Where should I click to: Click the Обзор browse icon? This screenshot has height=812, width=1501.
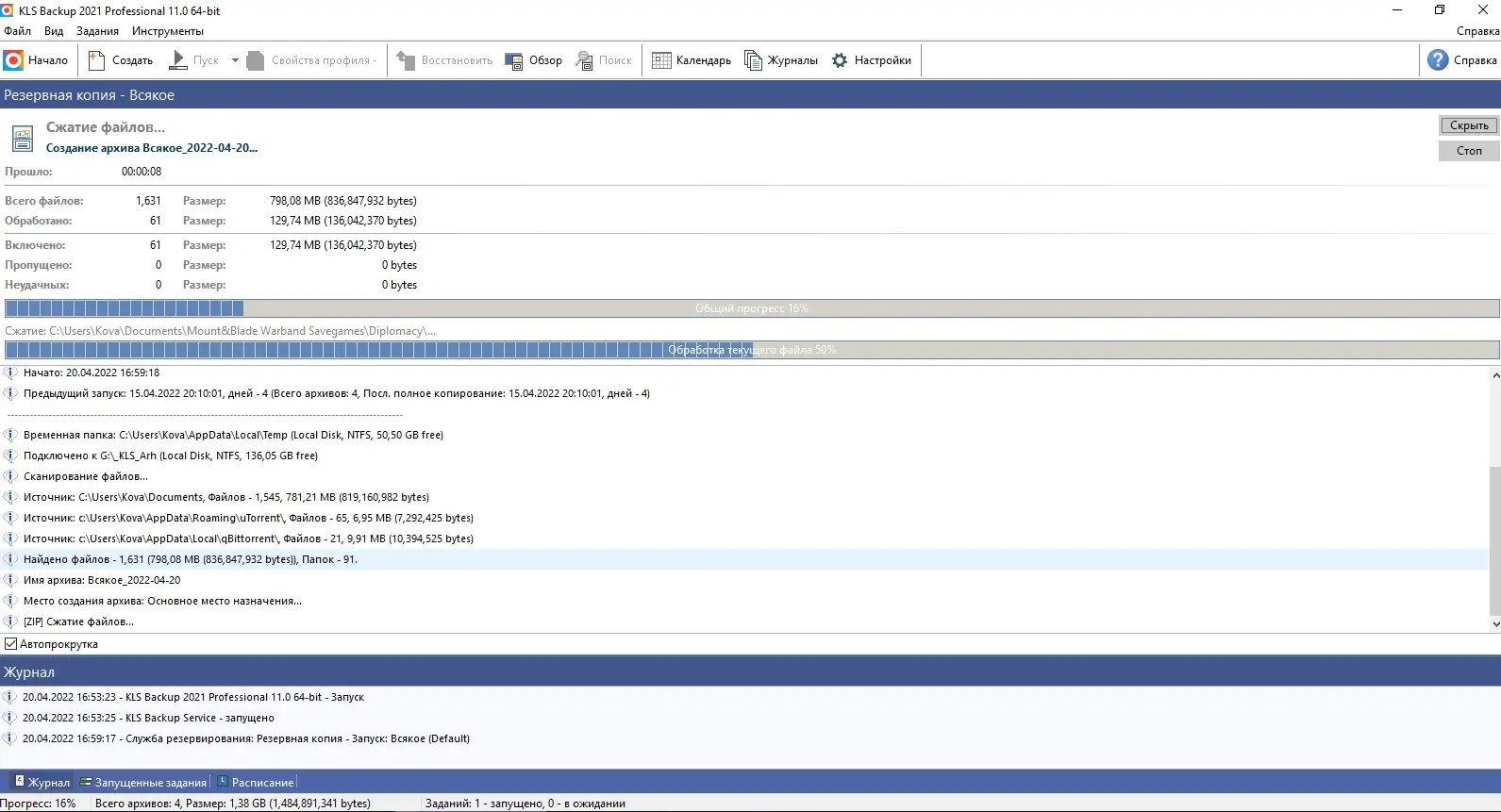[514, 60]
